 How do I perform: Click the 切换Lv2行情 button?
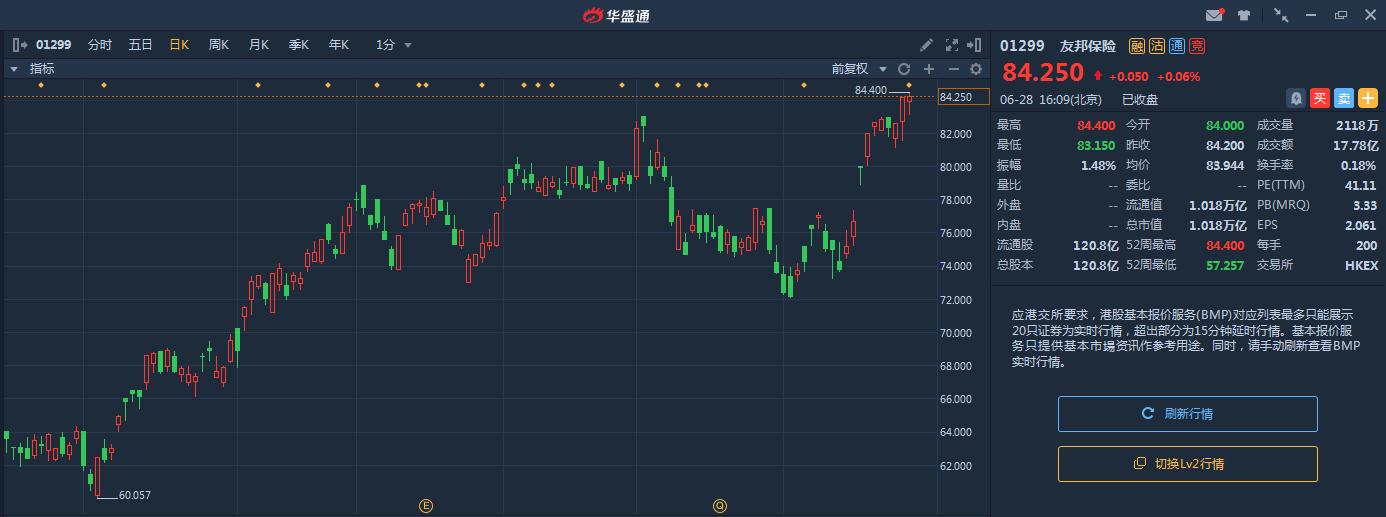(x=1187, y=464)
